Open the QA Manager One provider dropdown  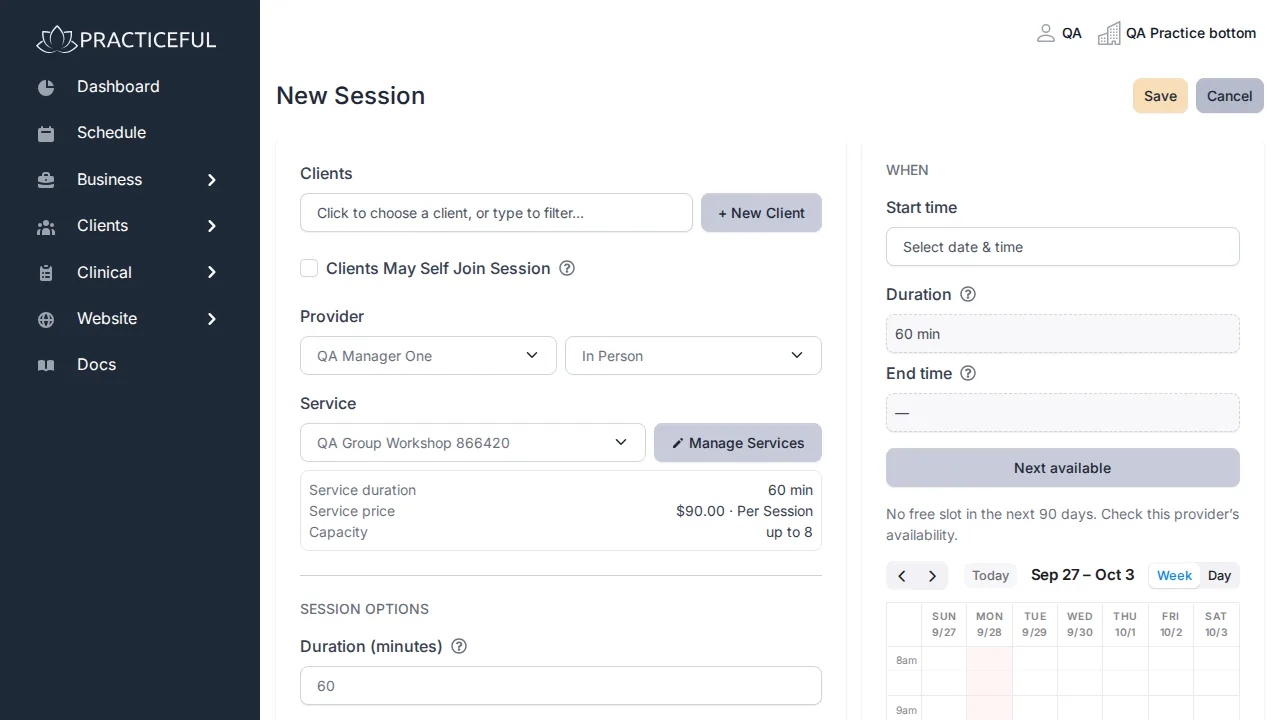pos(428,356)
